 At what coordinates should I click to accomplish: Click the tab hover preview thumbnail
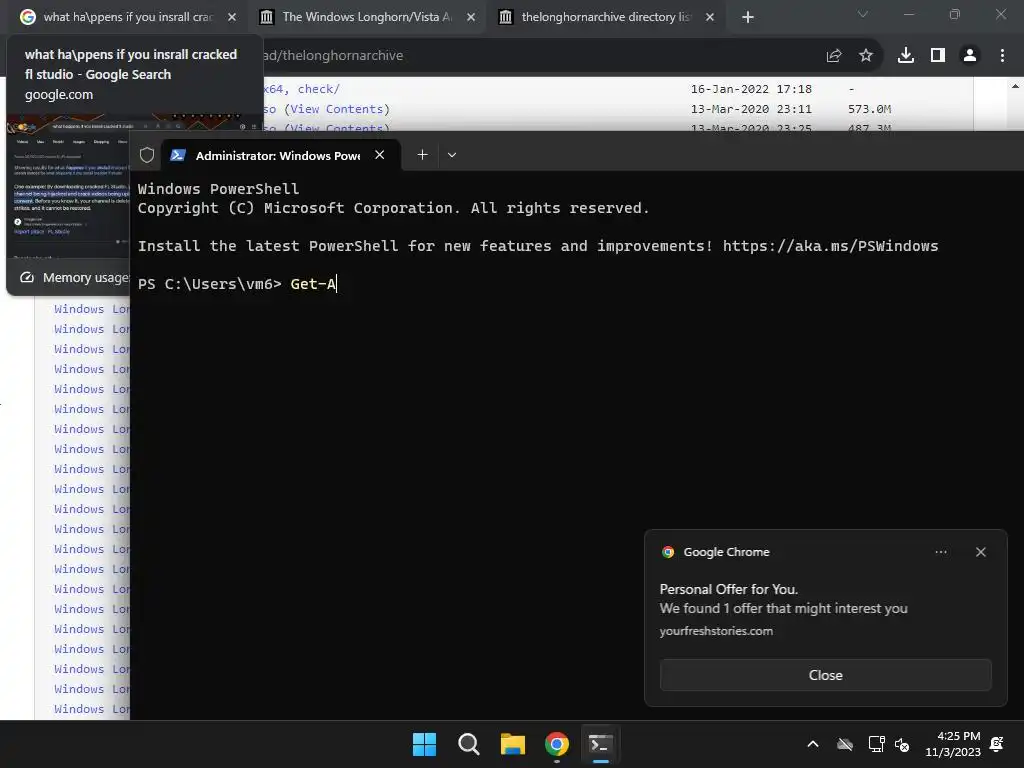69,186
